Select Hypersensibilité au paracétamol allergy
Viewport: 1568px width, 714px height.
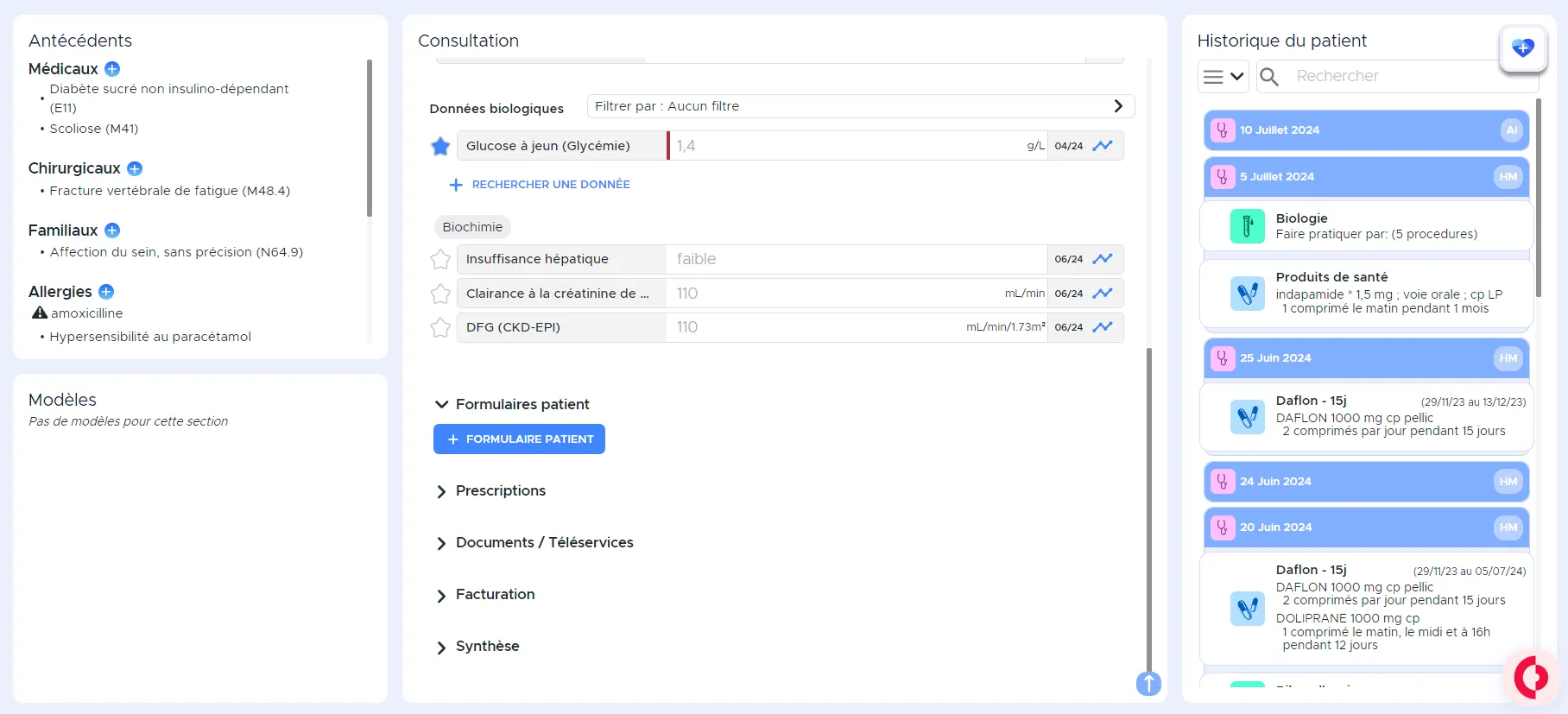150,337
